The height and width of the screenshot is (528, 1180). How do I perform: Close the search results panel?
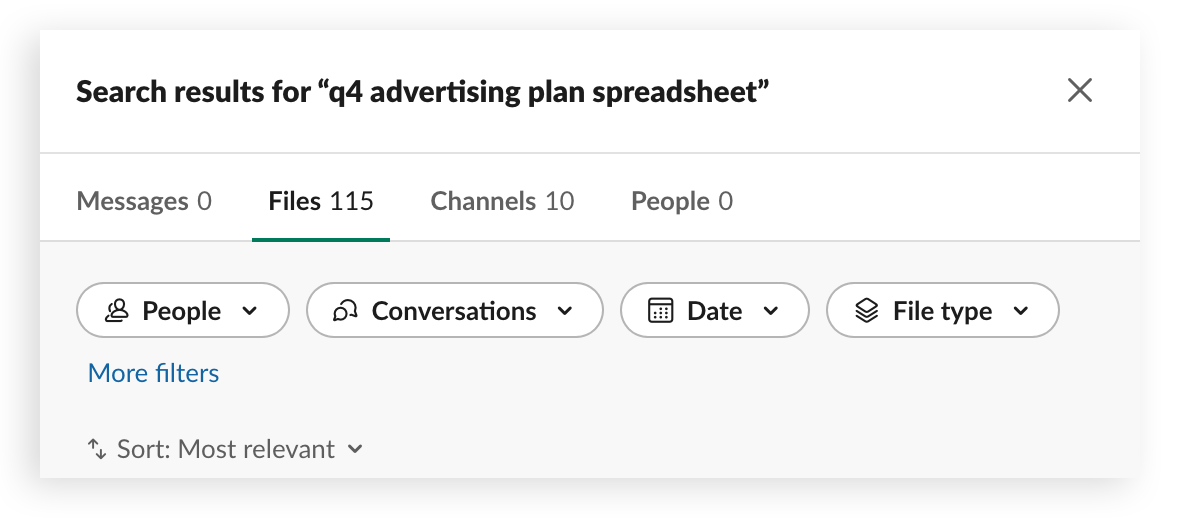1080,90
